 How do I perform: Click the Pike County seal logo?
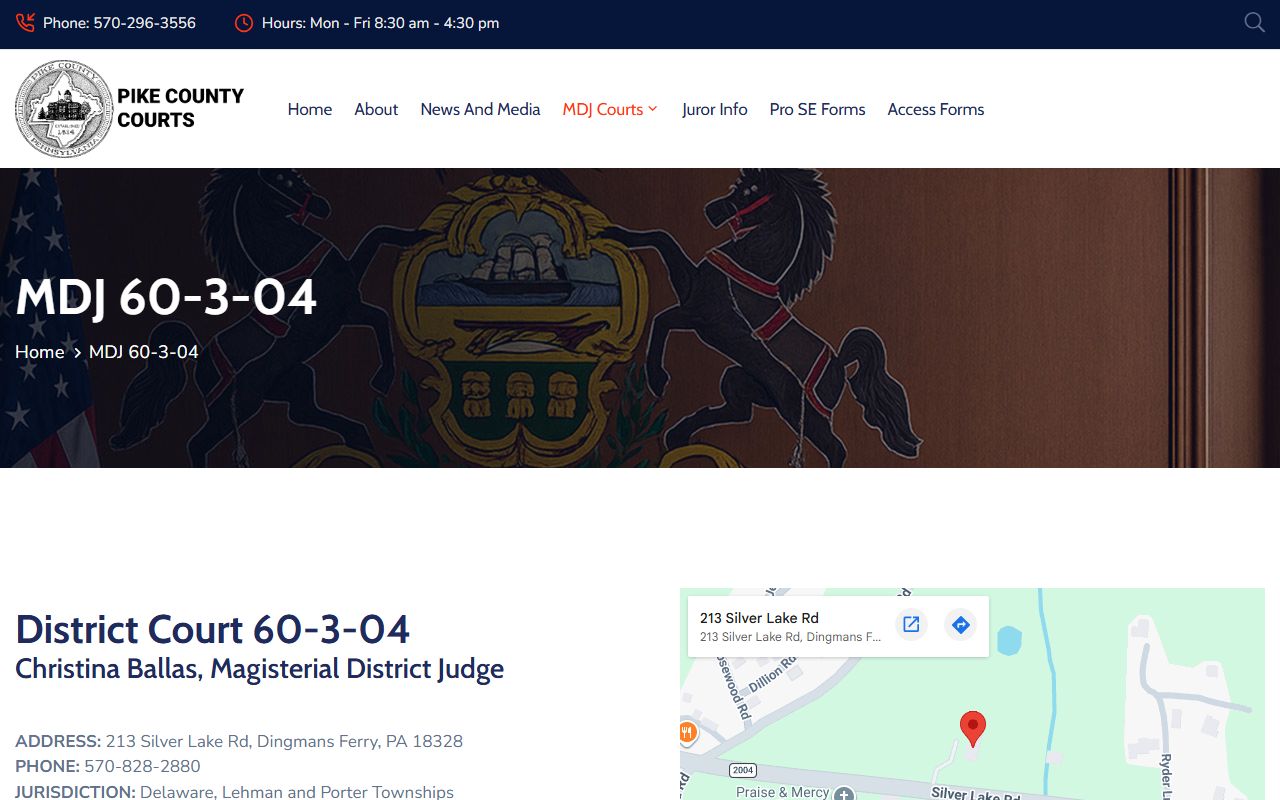pos(64,108)
